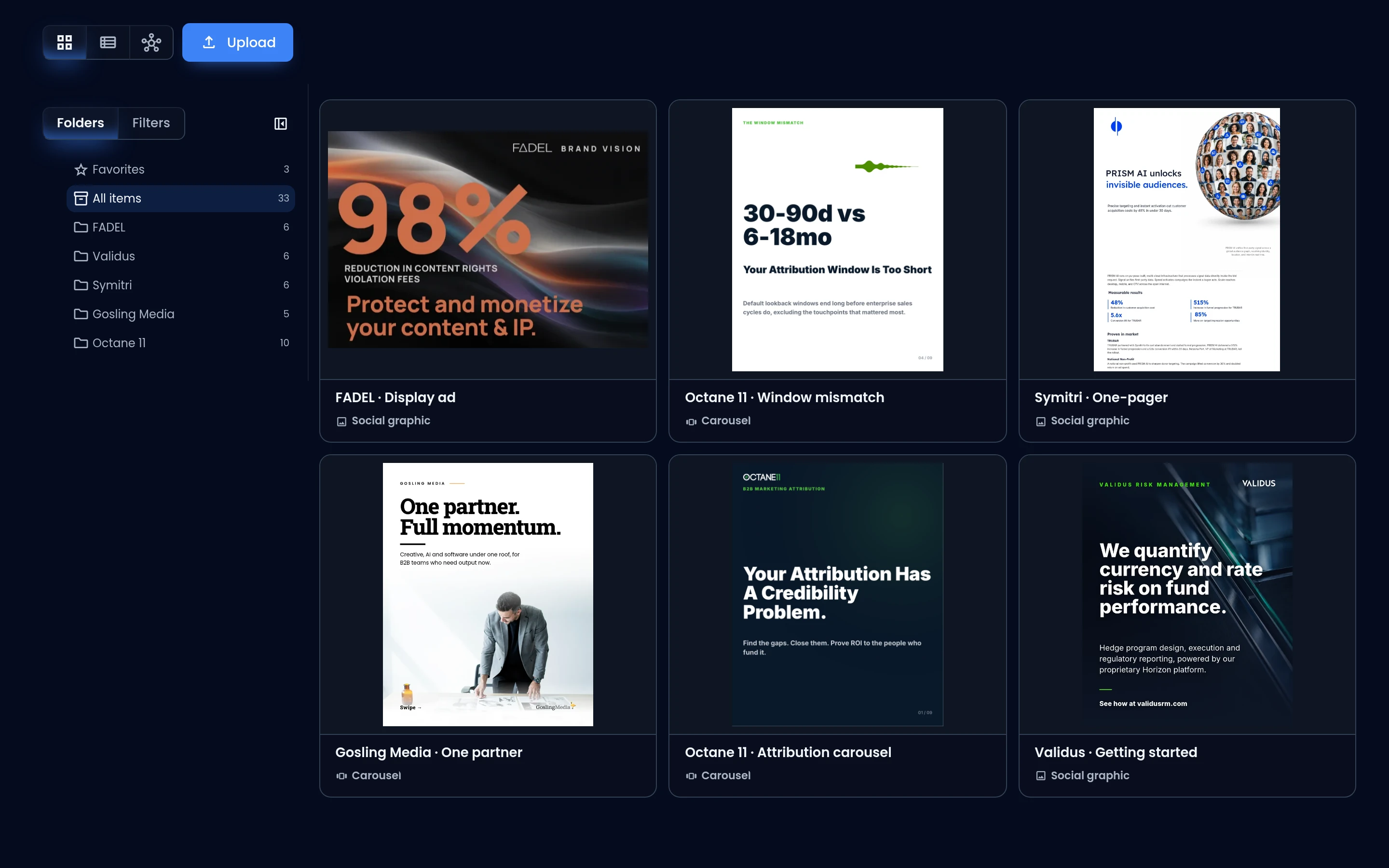The height and width of the screenshot is (868, 1389).
Task: Open the Validus folder
Action: point(181,256)
